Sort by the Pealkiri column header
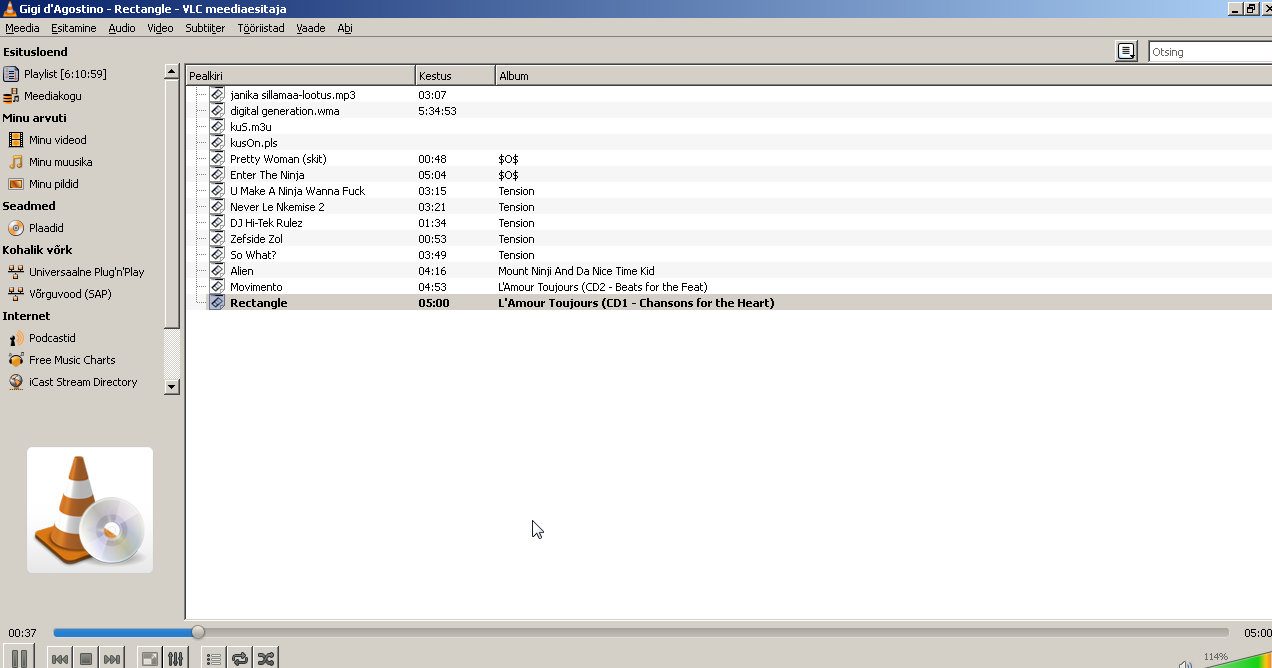1272x668 pixels. point(300,76)
